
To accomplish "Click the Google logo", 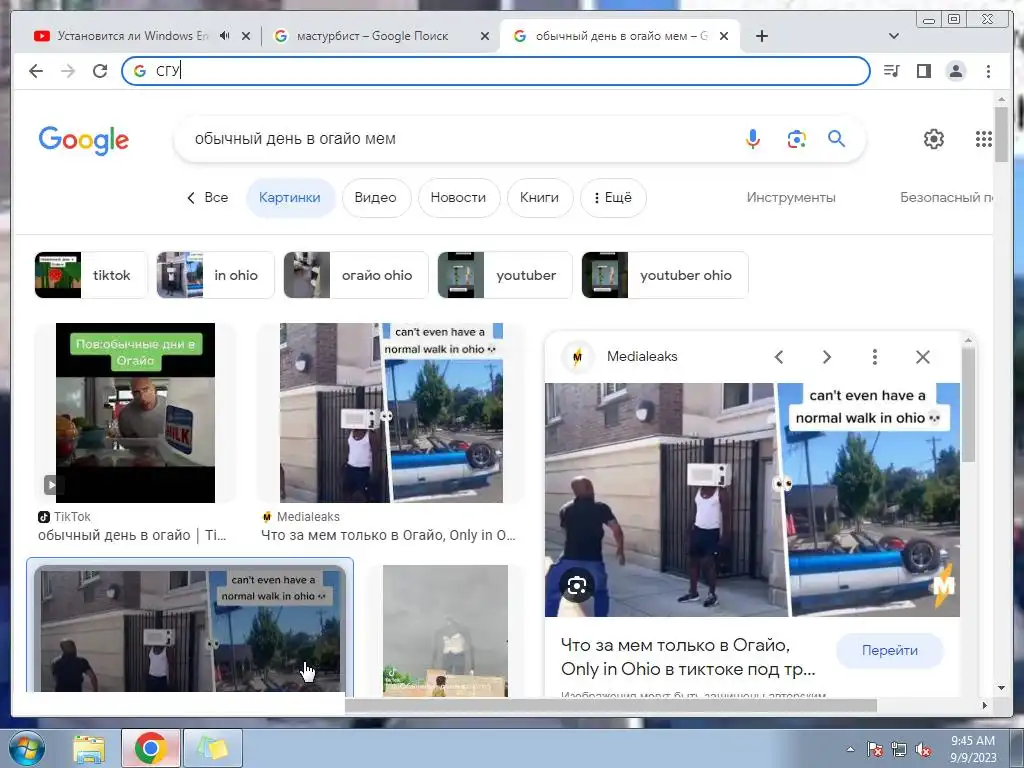I will point(84,140).
